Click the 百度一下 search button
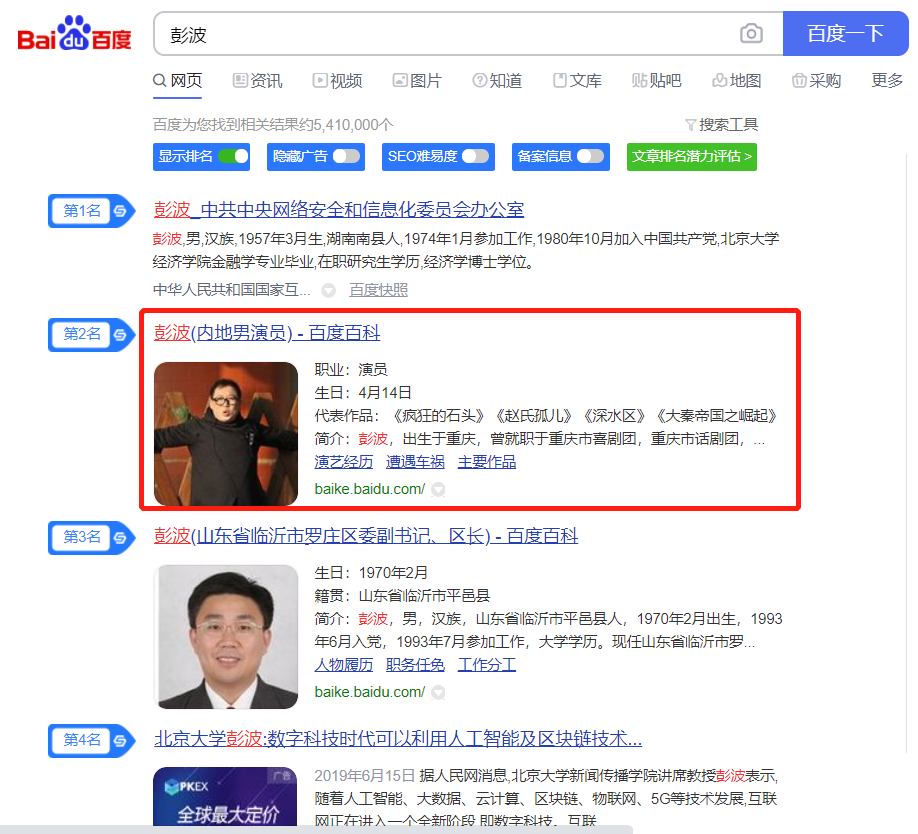 tap(845, 33)
